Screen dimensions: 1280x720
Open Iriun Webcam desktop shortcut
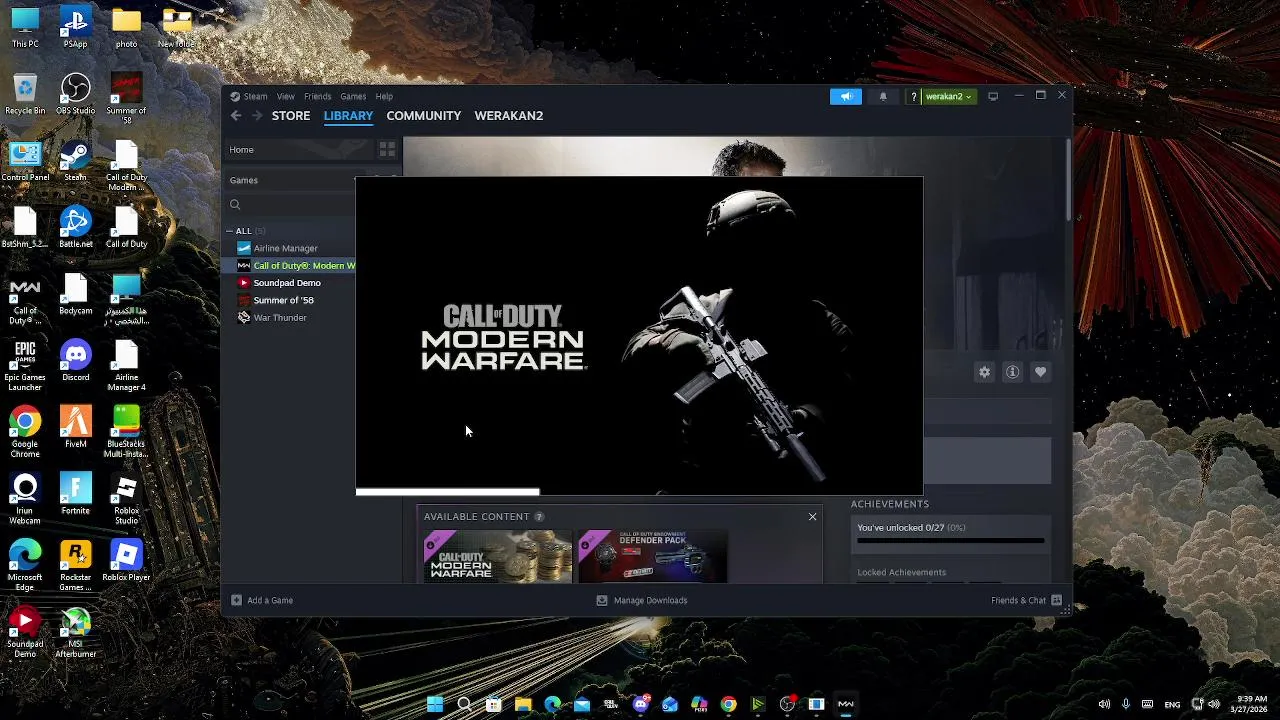pyautogui.click(x=25, y=499)
